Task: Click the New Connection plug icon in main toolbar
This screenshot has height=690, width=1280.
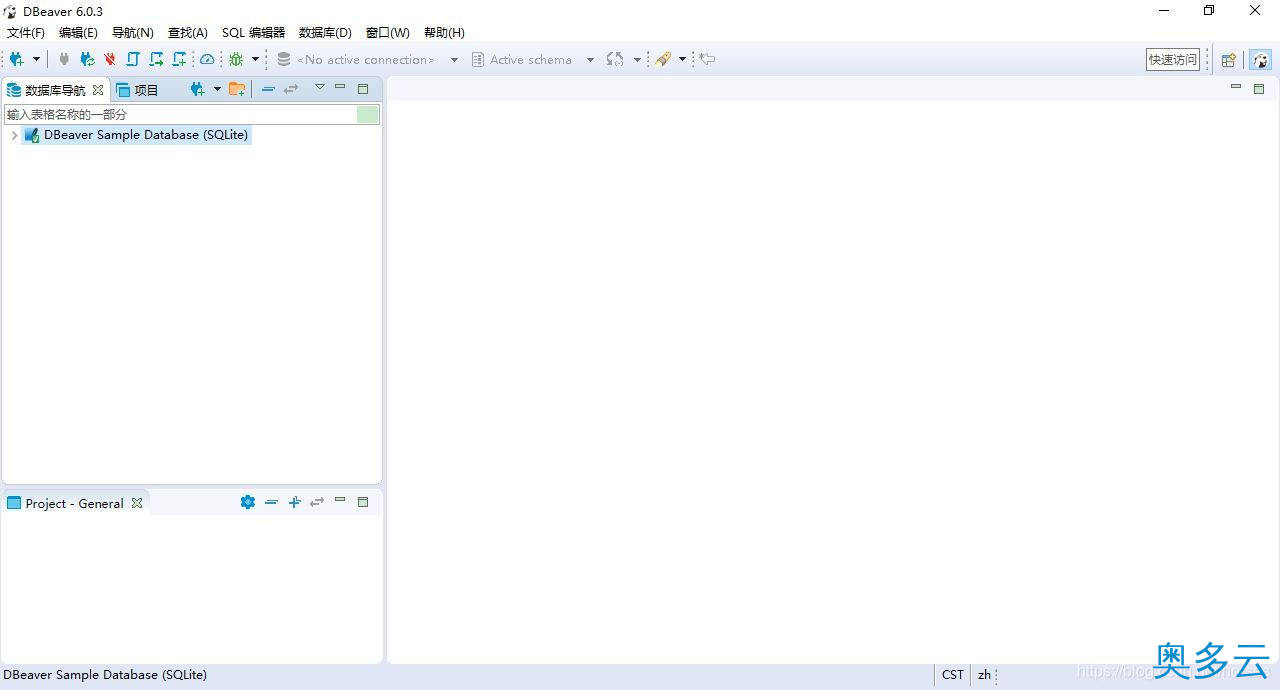Action: coord(17,59)
